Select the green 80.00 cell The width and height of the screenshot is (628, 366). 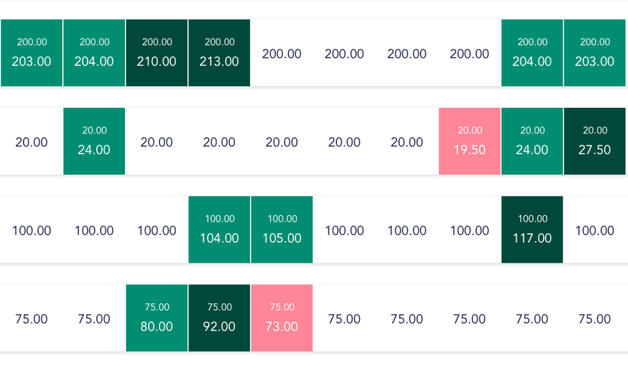tap(157, 318)
